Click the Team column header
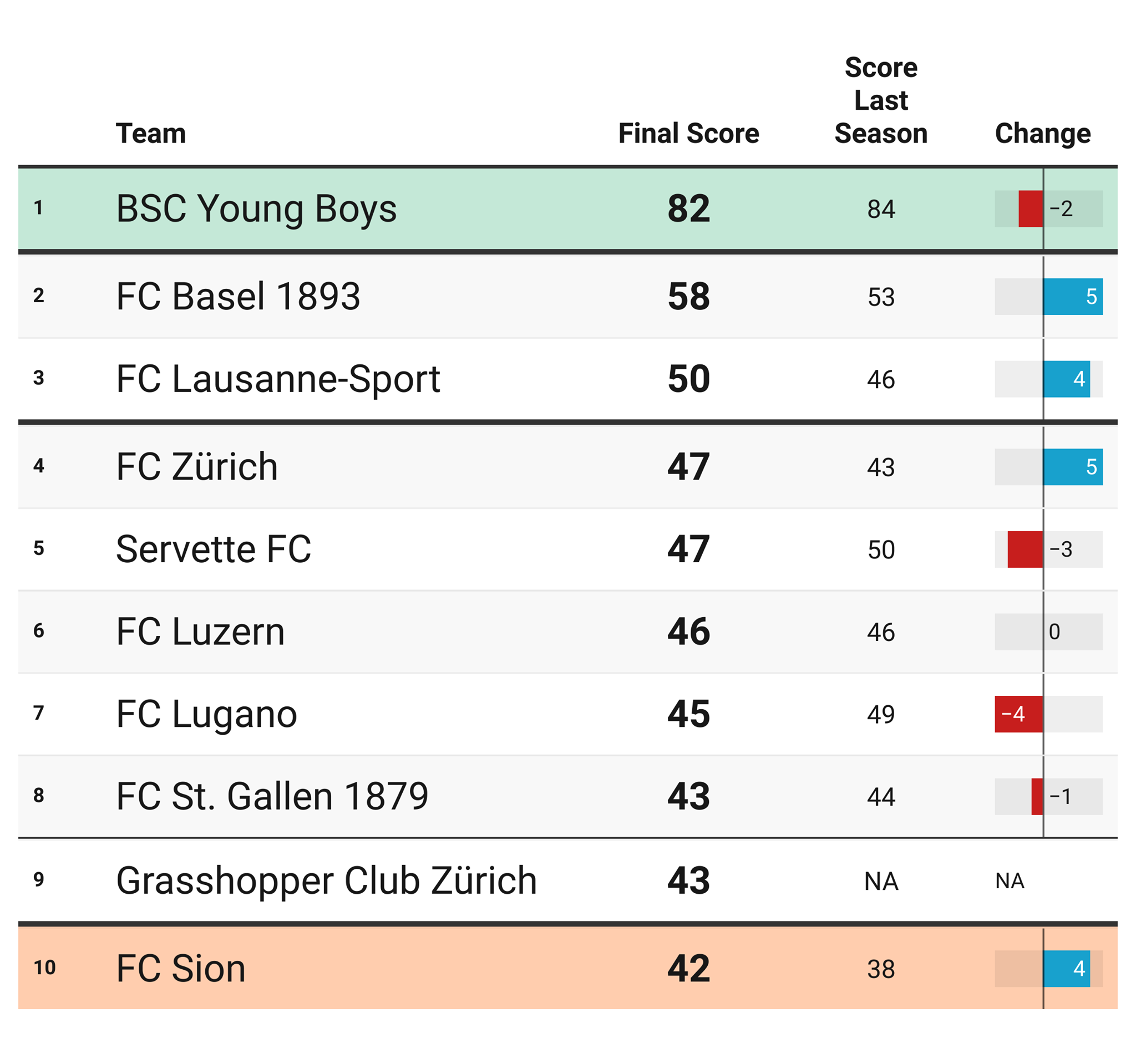The width and height of the screenshot is (1136, 1064). click(151, 134)
